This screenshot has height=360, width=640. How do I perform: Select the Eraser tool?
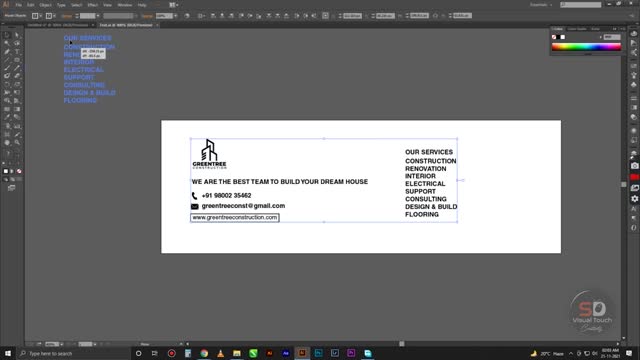click(17, 76)
